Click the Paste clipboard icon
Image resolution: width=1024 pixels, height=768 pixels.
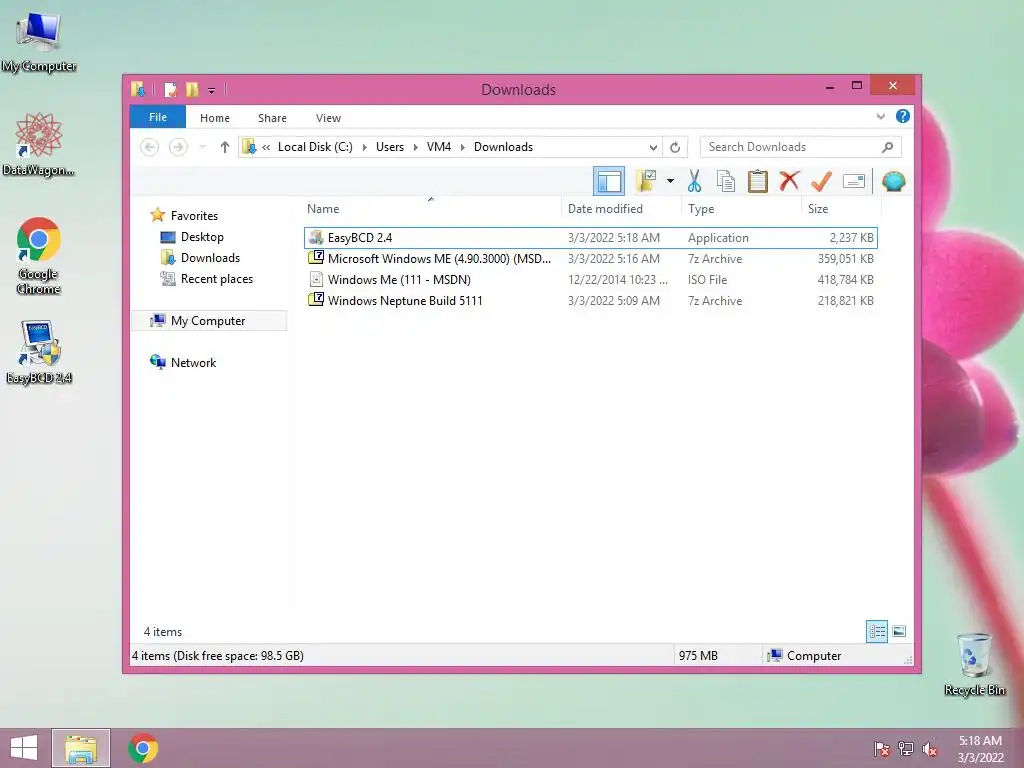(758, 181)
